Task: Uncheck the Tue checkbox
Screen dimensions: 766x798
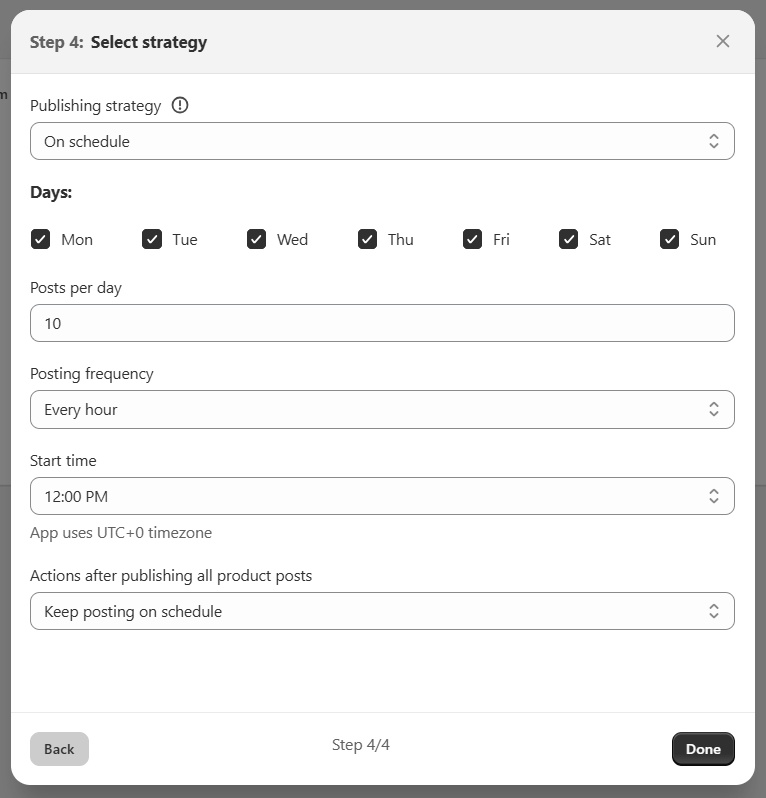Action: tap(152, 239)
